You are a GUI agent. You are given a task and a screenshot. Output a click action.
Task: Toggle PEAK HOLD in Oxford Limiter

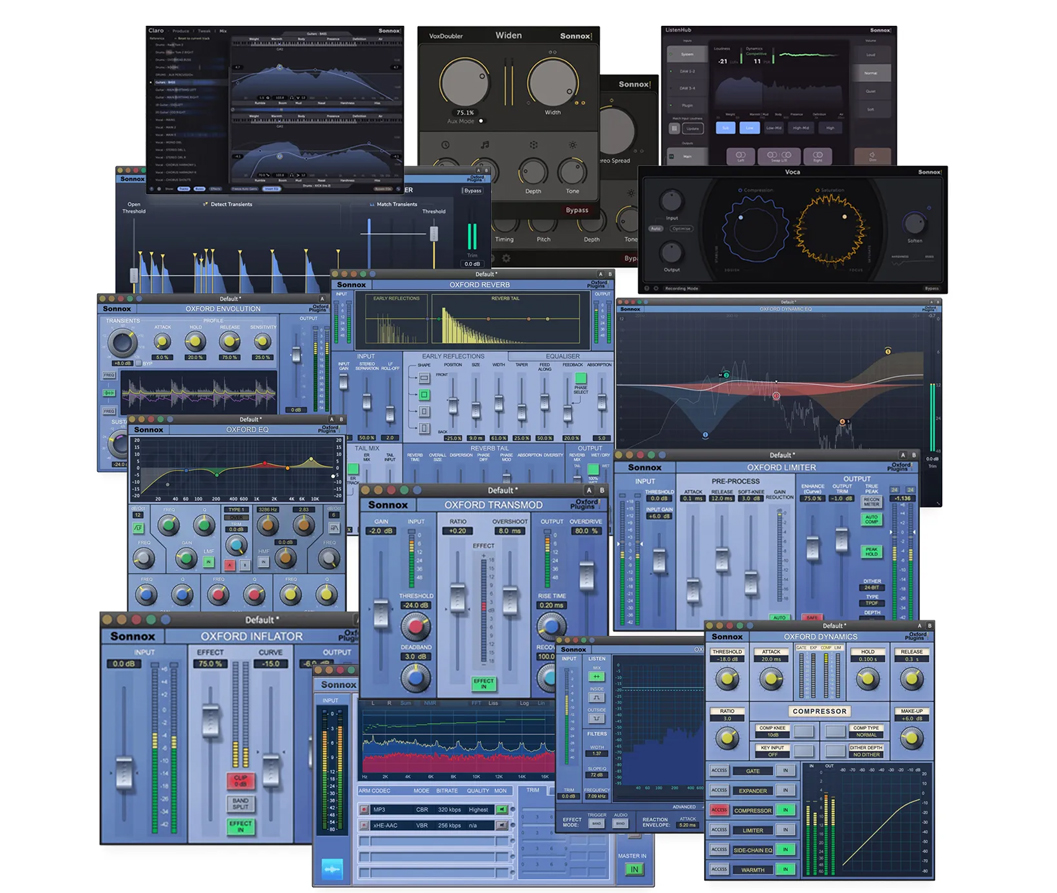pyautogui.click(x=872, y=552)
